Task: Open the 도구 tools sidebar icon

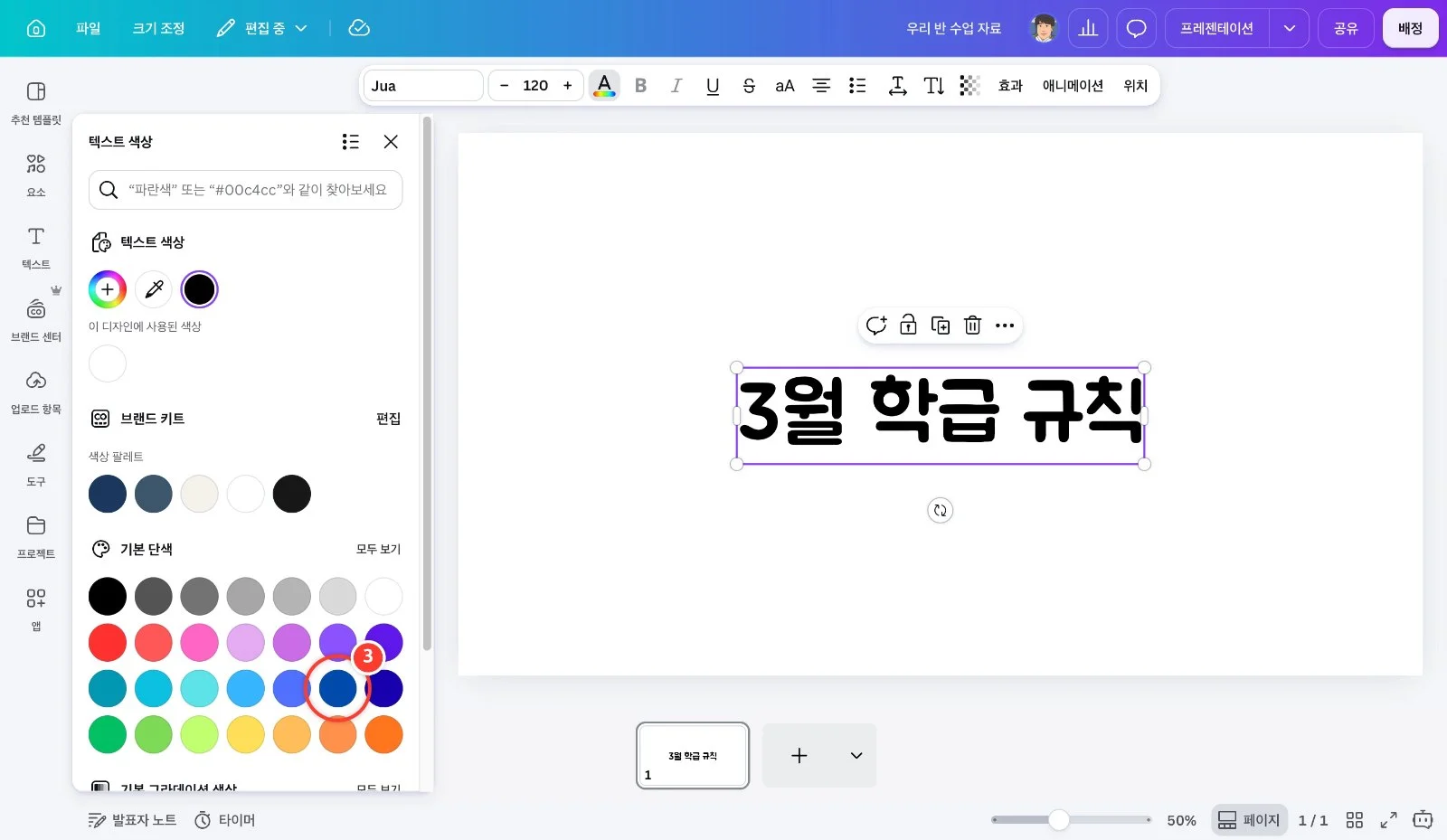Action: 36,465
